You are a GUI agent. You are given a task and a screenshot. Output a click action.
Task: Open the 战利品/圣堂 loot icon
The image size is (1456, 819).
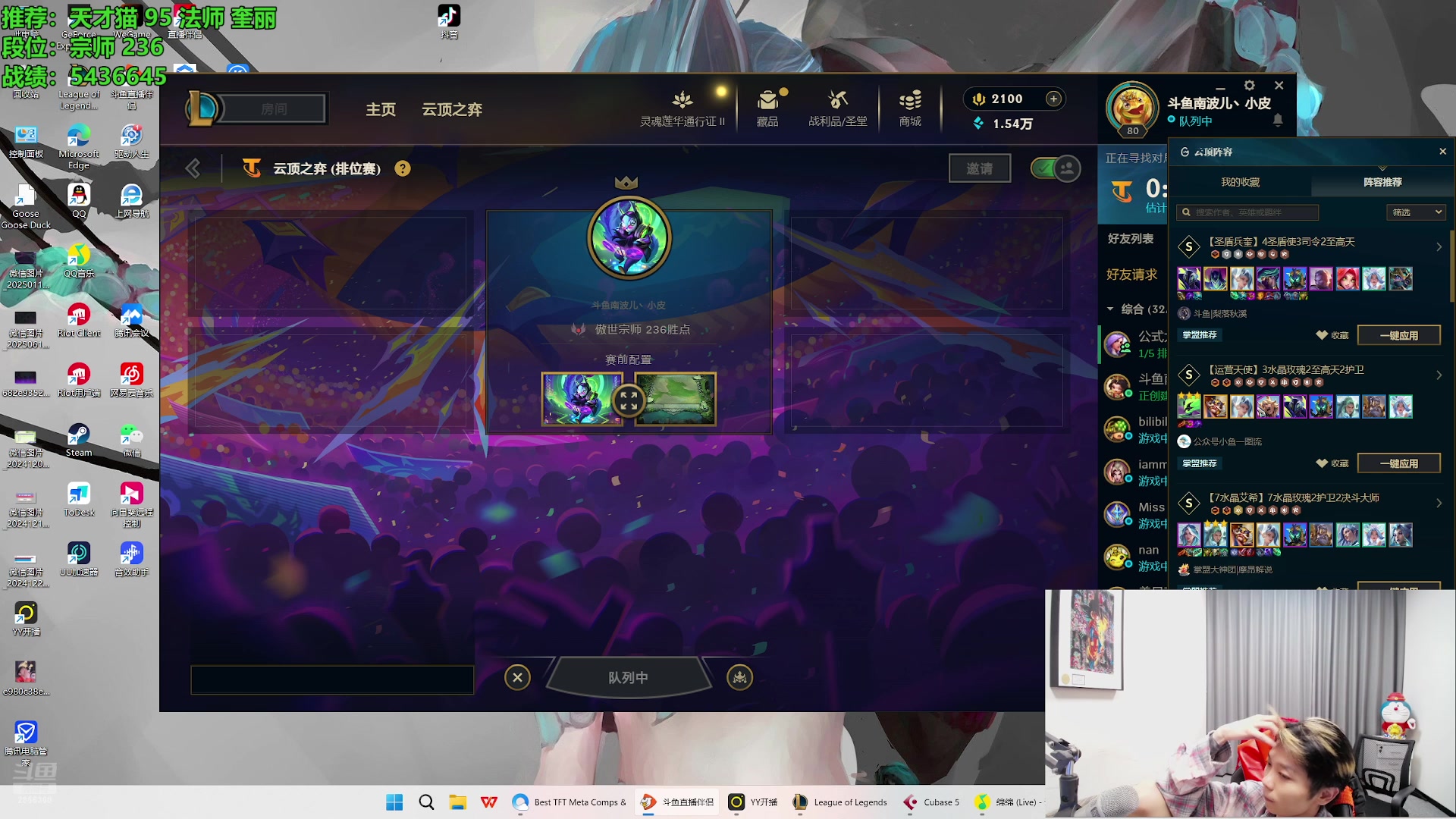(837, 100)
